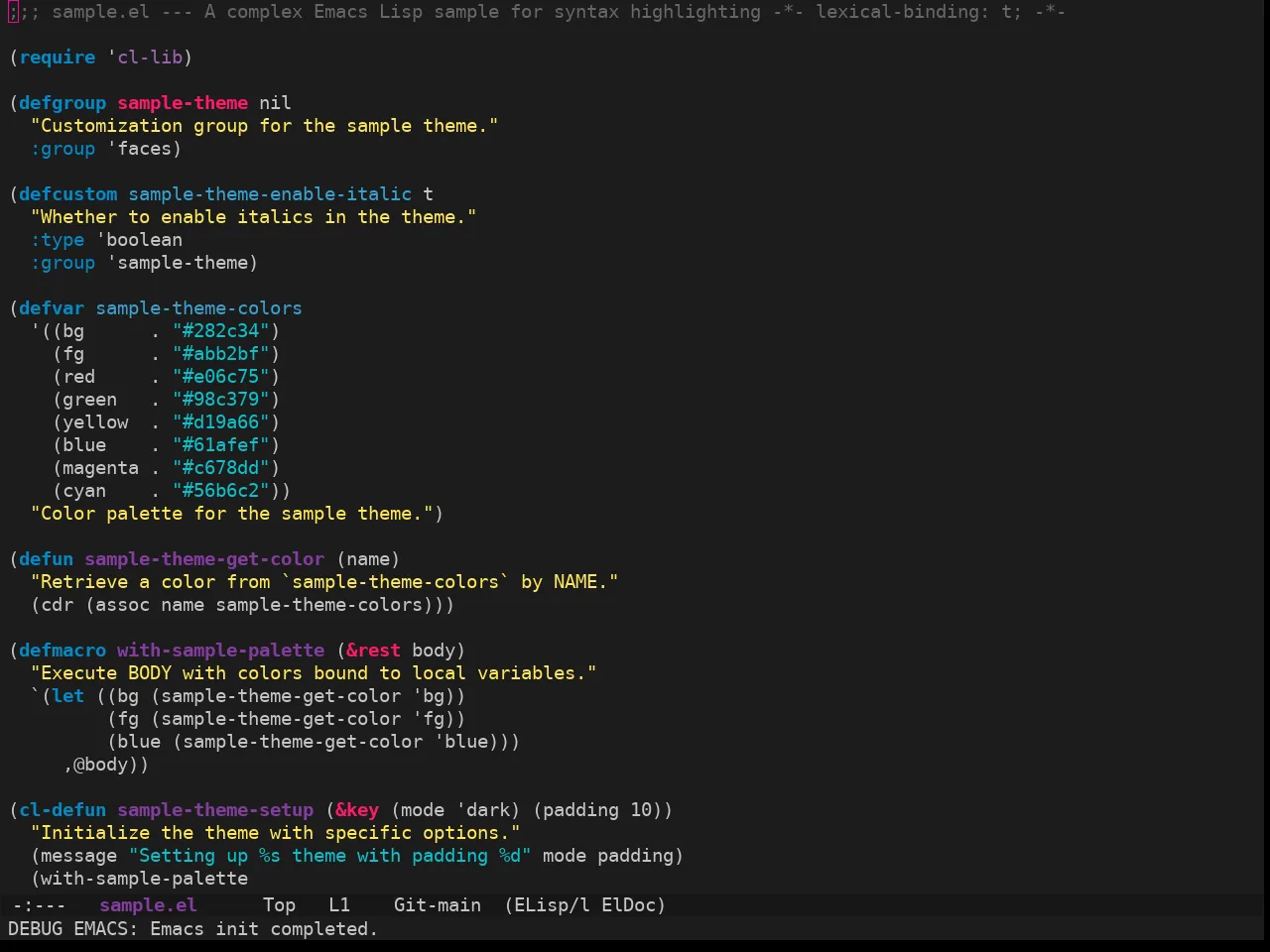This screenshot has width=1270, height=952.
Task: Click the 'Execute BODY with colors bound' docstring
Action: pos(314,673)
